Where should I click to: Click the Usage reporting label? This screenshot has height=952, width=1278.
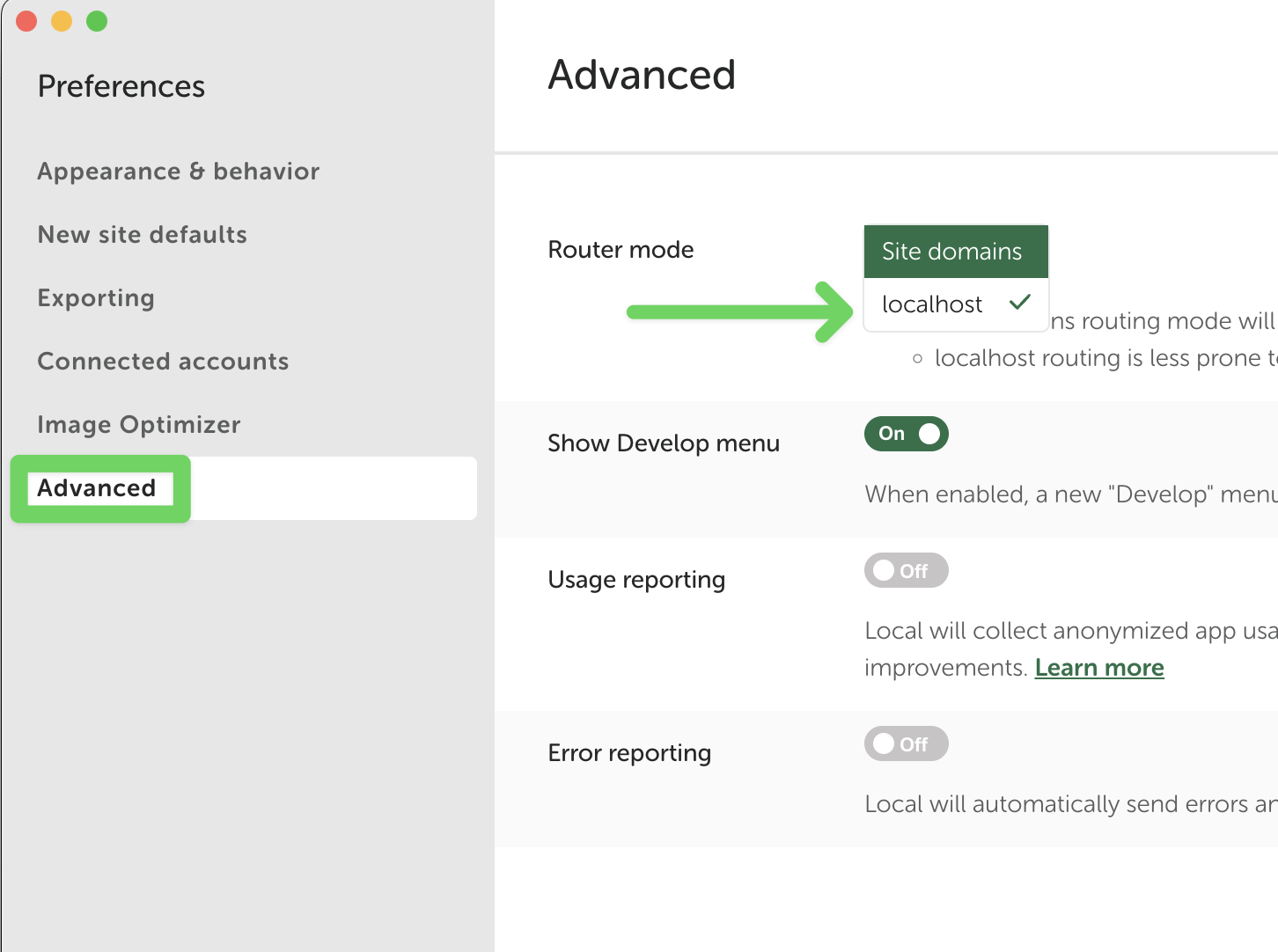pos(636,580)
